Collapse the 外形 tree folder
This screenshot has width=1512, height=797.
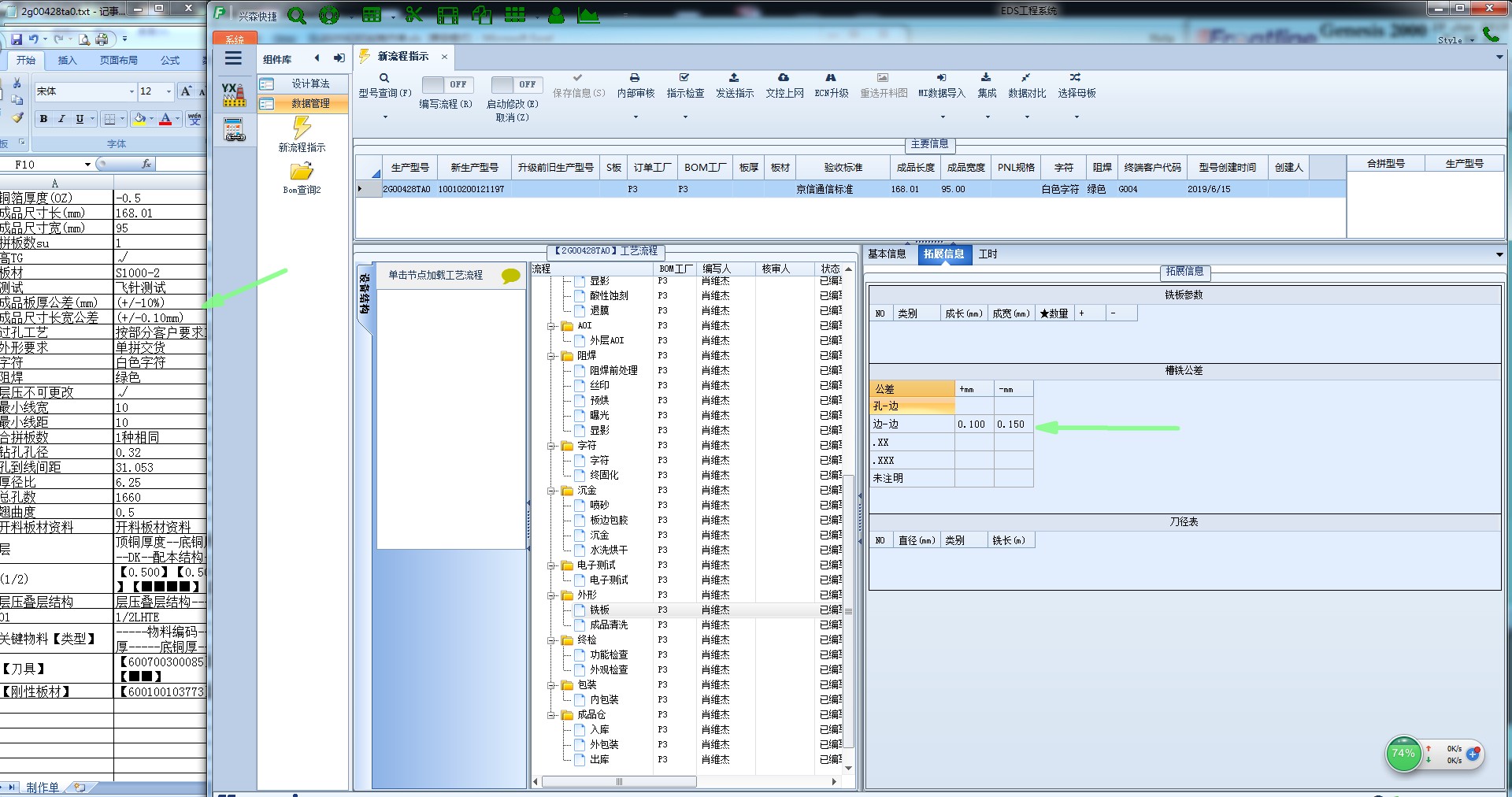point(551,595)
